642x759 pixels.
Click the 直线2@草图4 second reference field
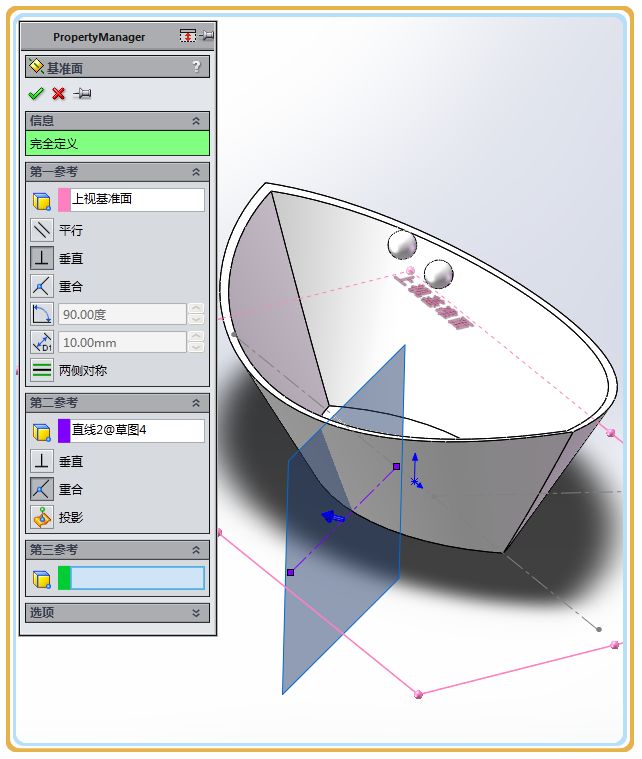pos(138,430)
